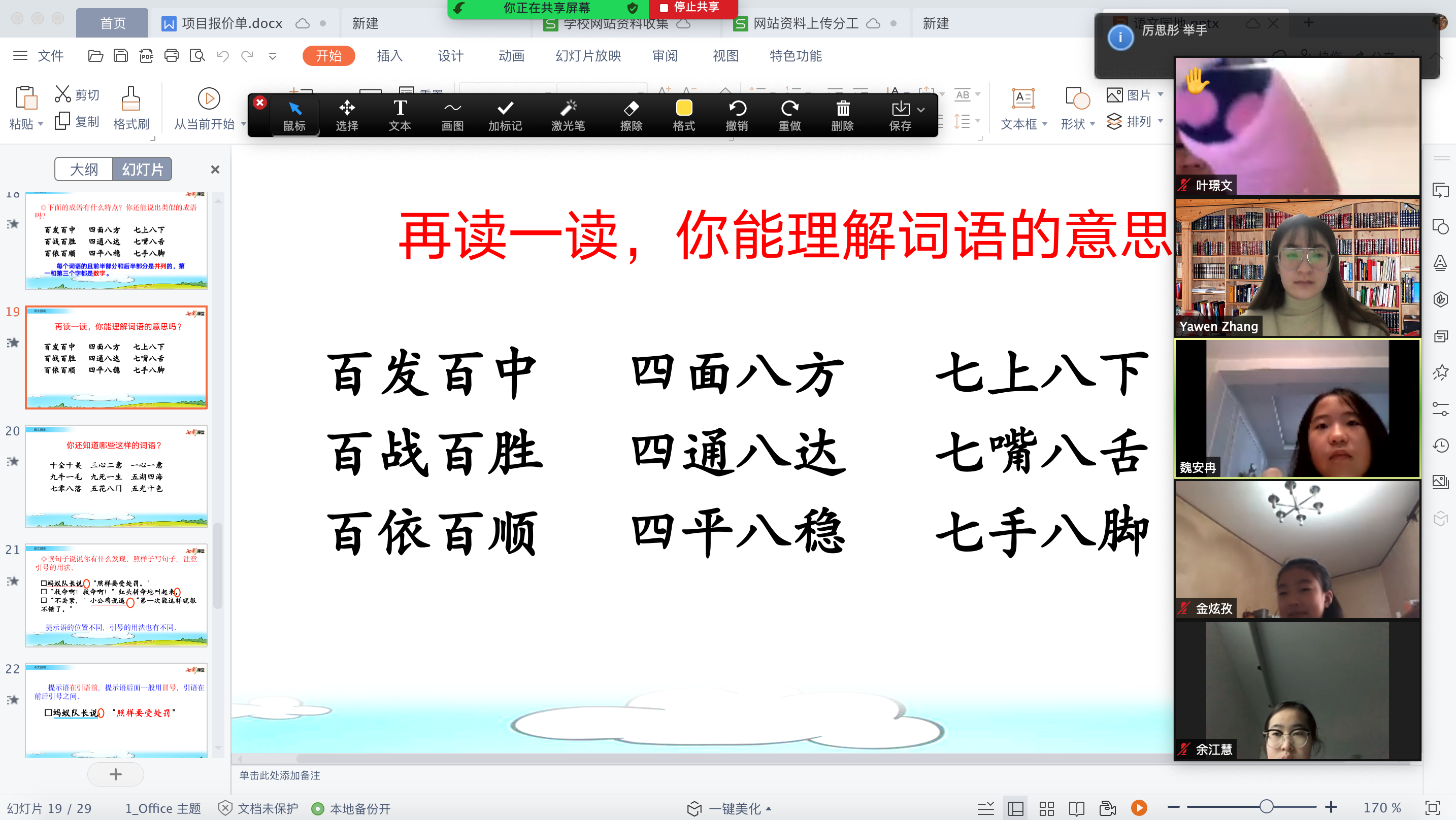Click the print icon
This screenshot has height=820, width=1456.
[171, 55]
